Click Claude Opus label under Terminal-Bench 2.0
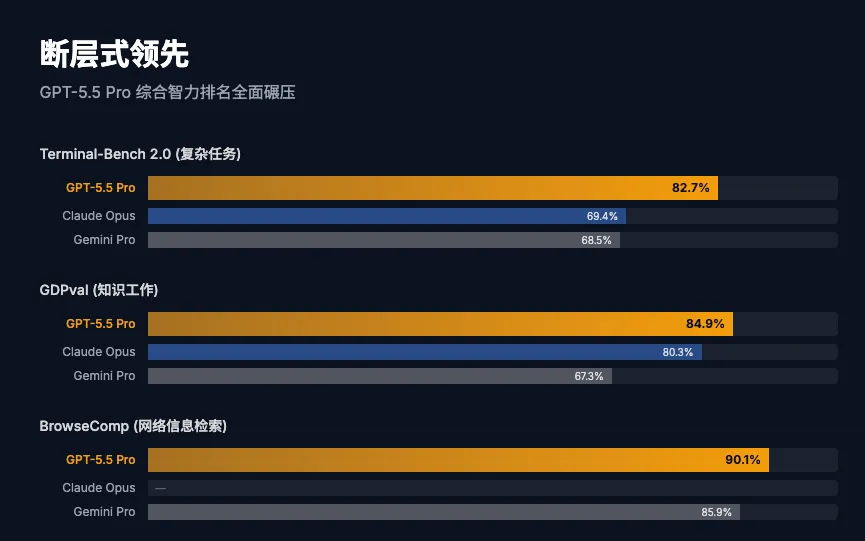The height and width of the screenshot is (541, 865). pos(98,216)
